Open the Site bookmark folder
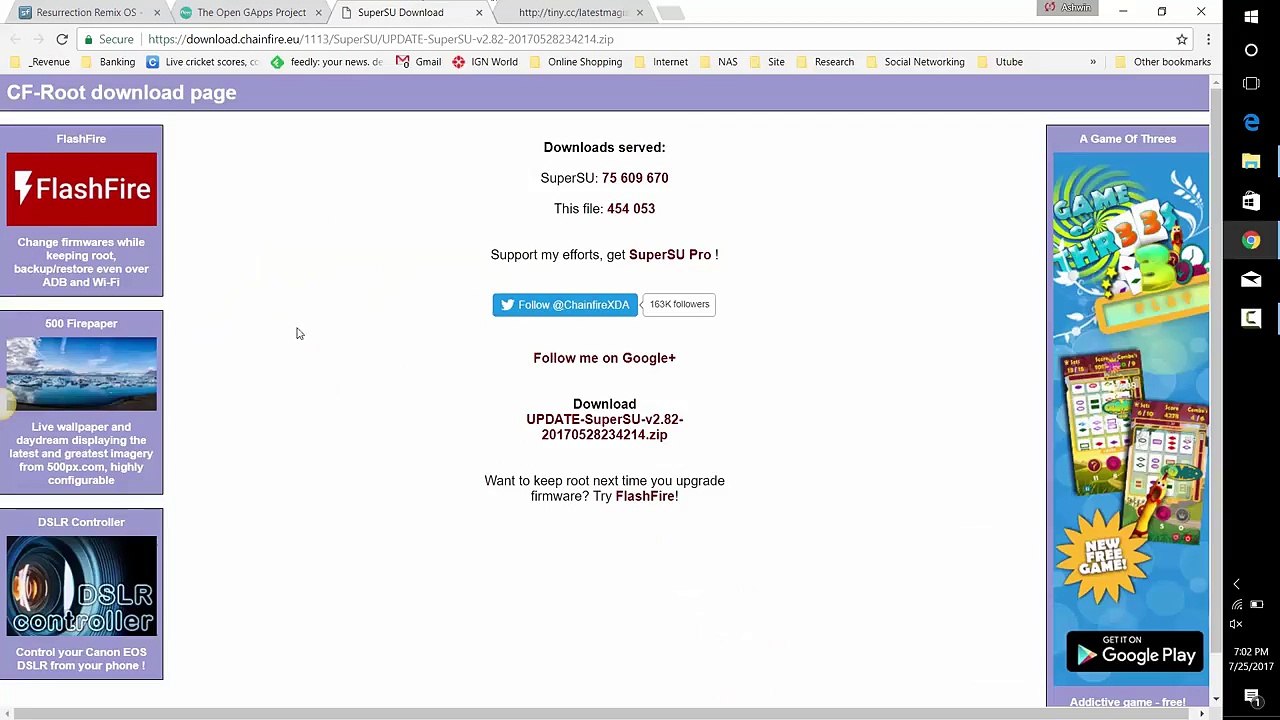Viewport: 1280px width, 720px height. (767, 62)
